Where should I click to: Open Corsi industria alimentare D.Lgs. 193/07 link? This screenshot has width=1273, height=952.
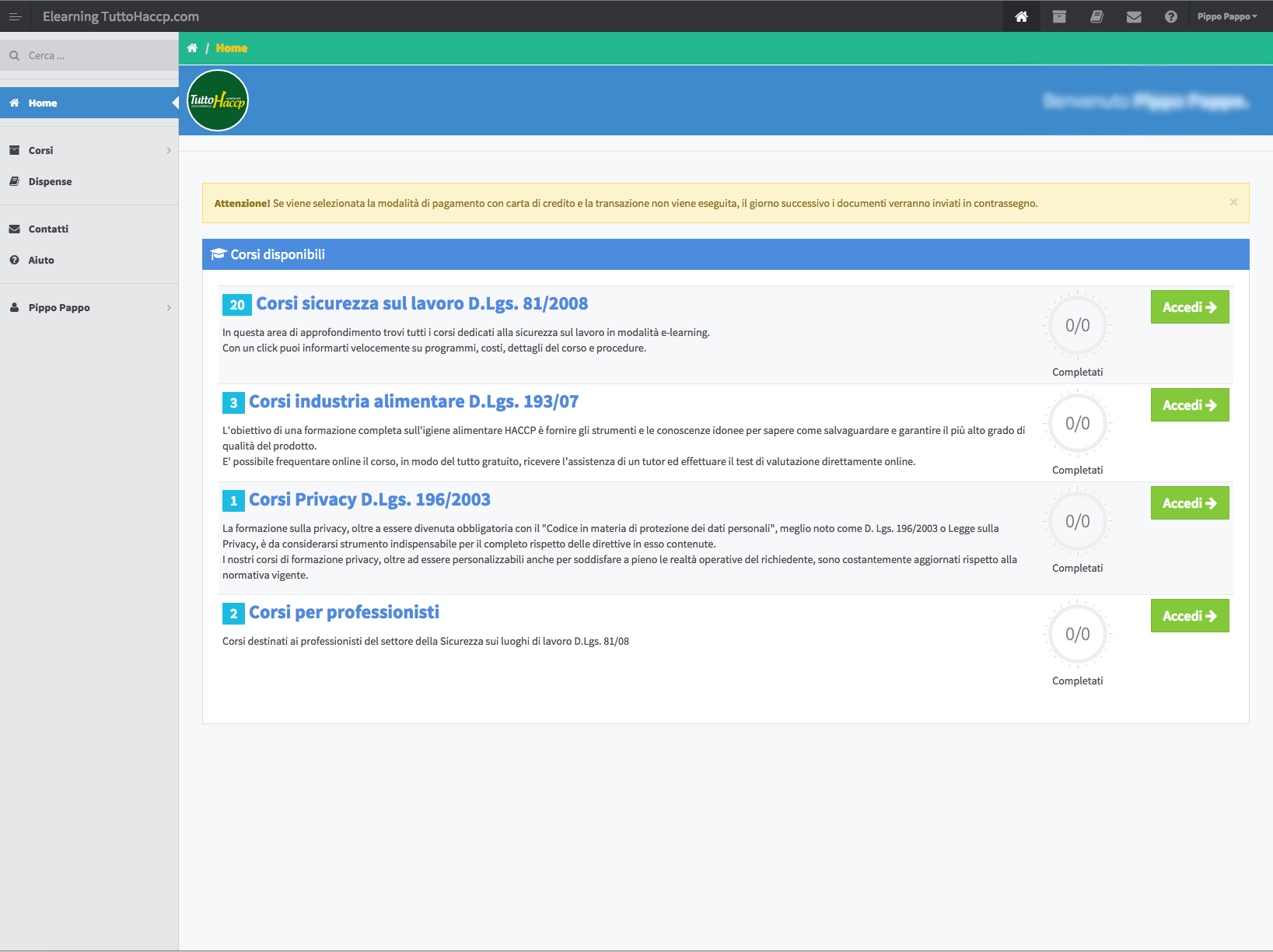[x=413, y=402]
